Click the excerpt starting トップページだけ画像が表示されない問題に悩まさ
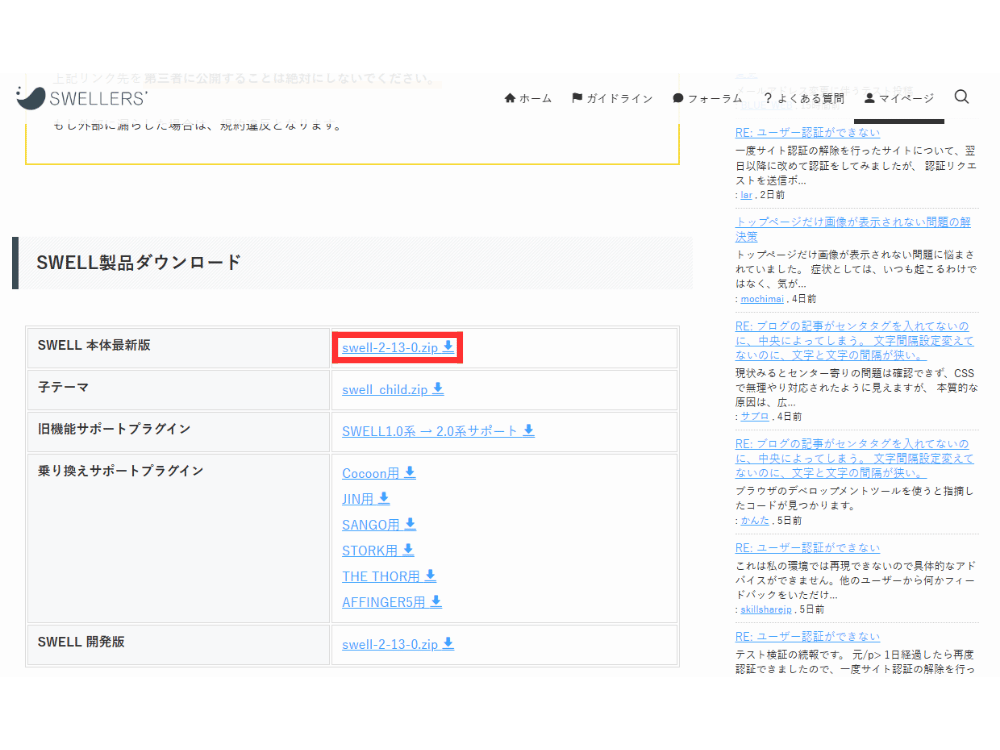The height and width of the screenshot is (750, 1000). point(856,269)
